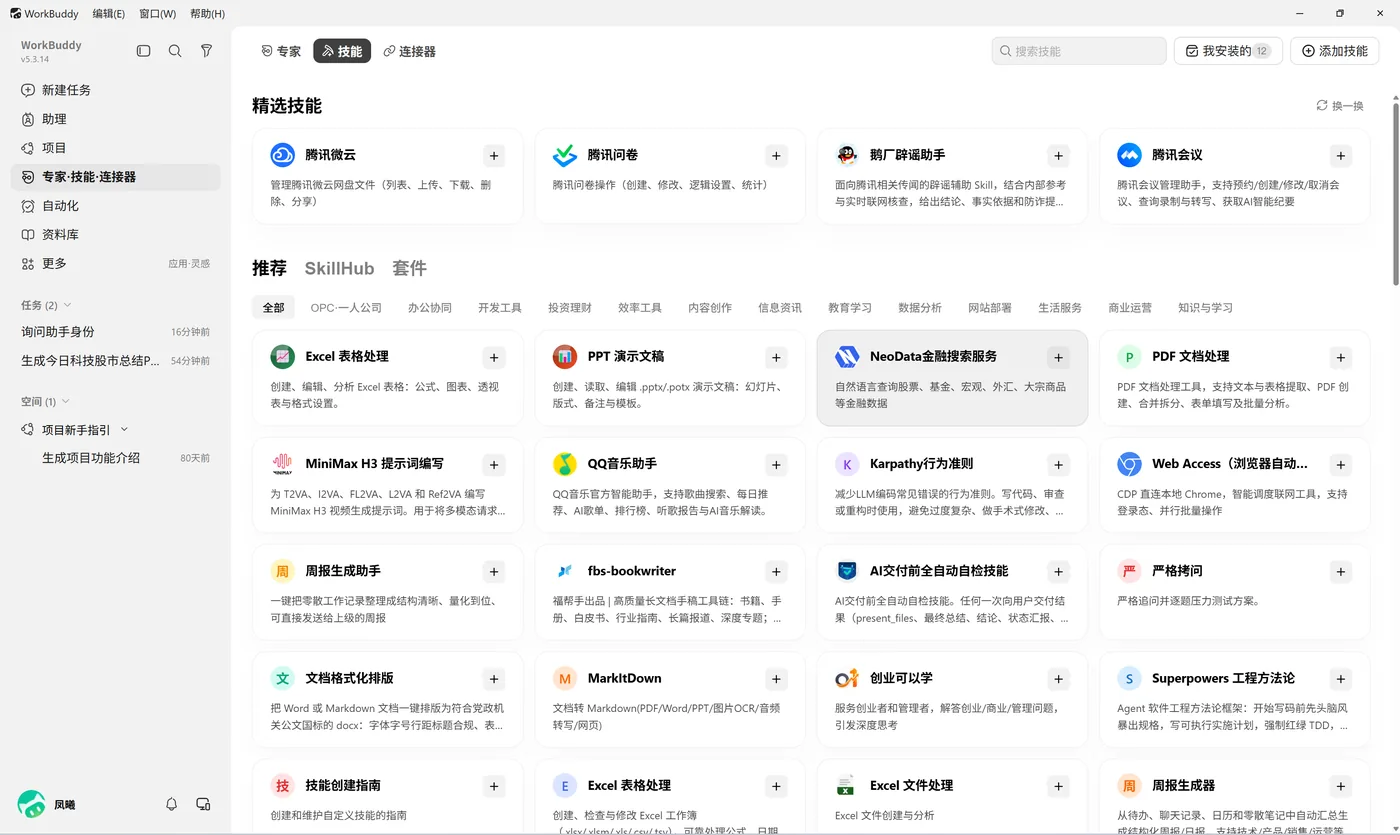Open the 编辑(E) menu
The image size is (1400, 835).
[108, 14]
